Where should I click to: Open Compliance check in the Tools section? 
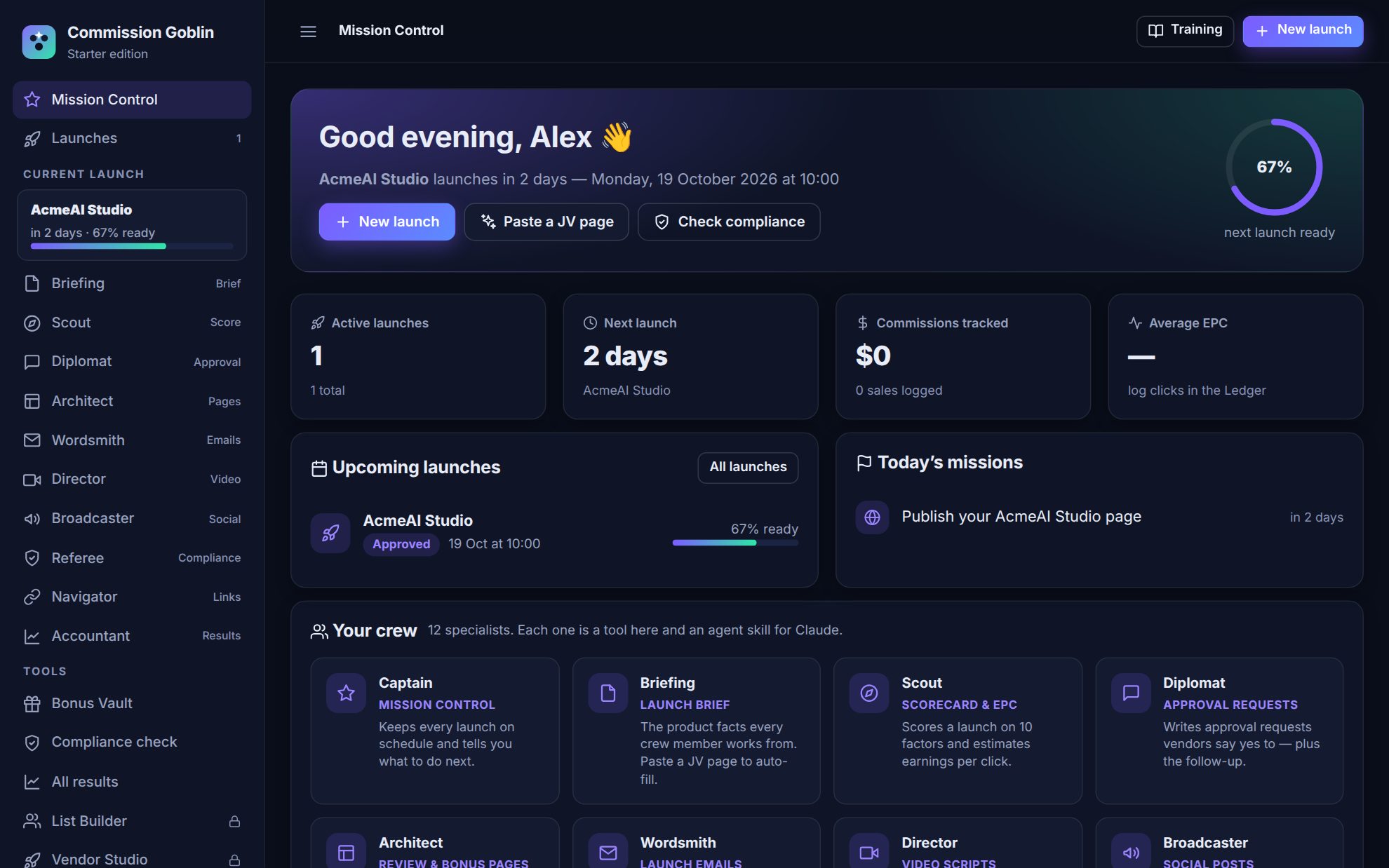[x=132, y=742]
